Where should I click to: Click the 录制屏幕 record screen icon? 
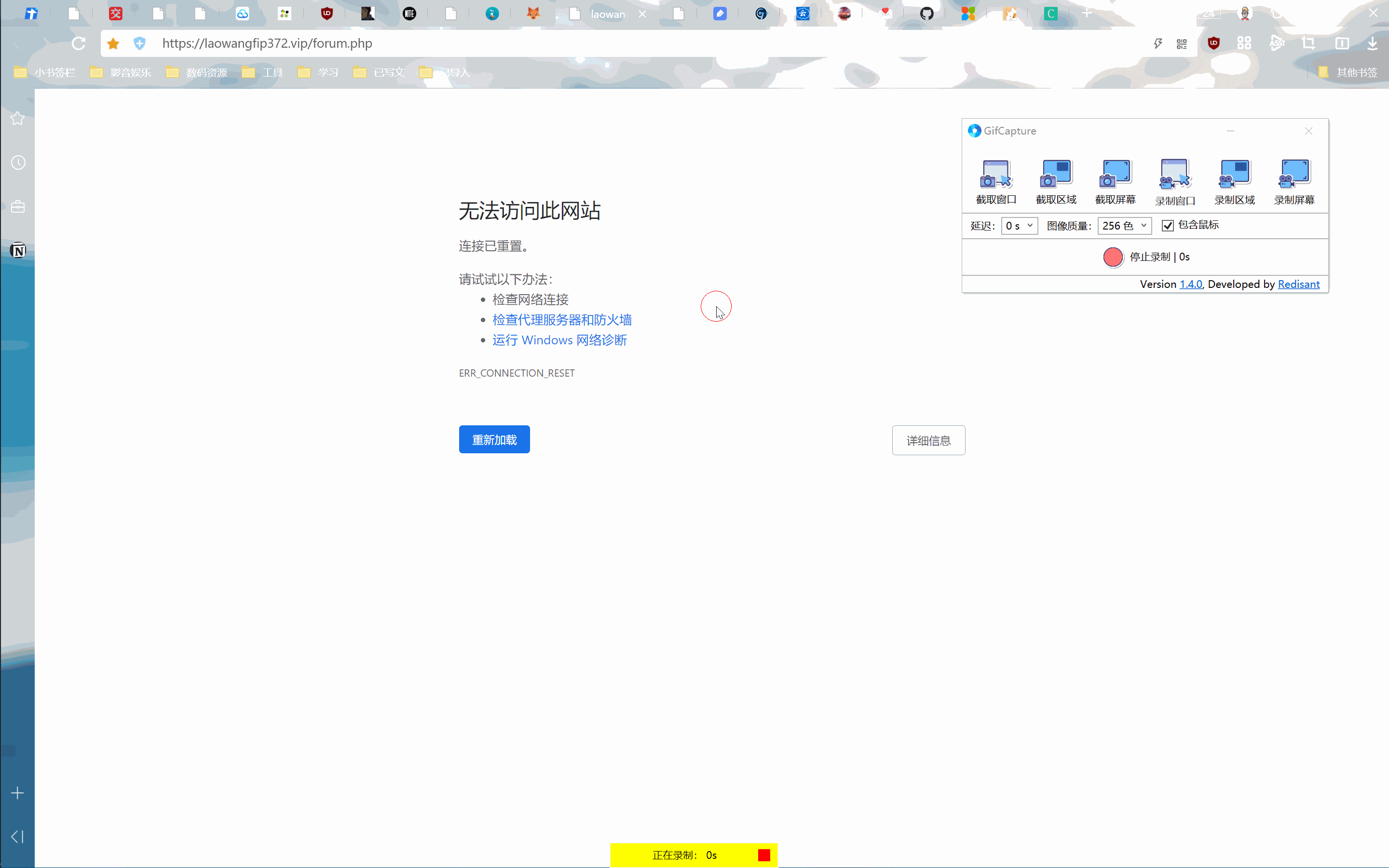1294,174
